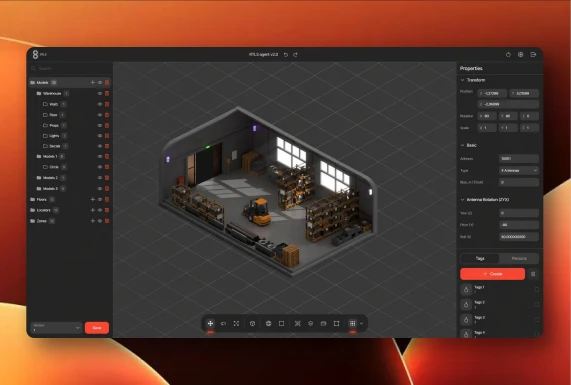Open the chevron dropdown next to grid icon
The height and width of the screenshot is (385, 571).
click(x=362, y=323)
